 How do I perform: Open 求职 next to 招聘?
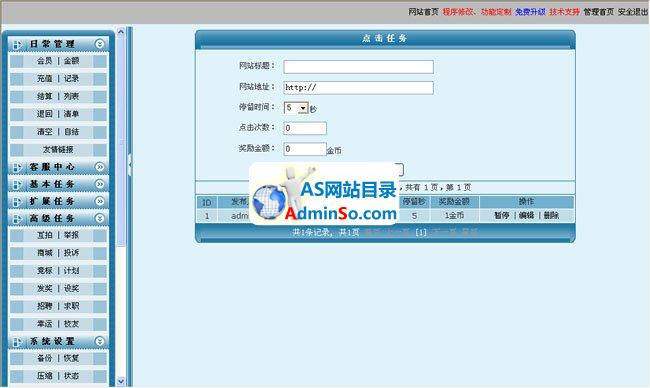pyautogui.click(x=71, y=306)
